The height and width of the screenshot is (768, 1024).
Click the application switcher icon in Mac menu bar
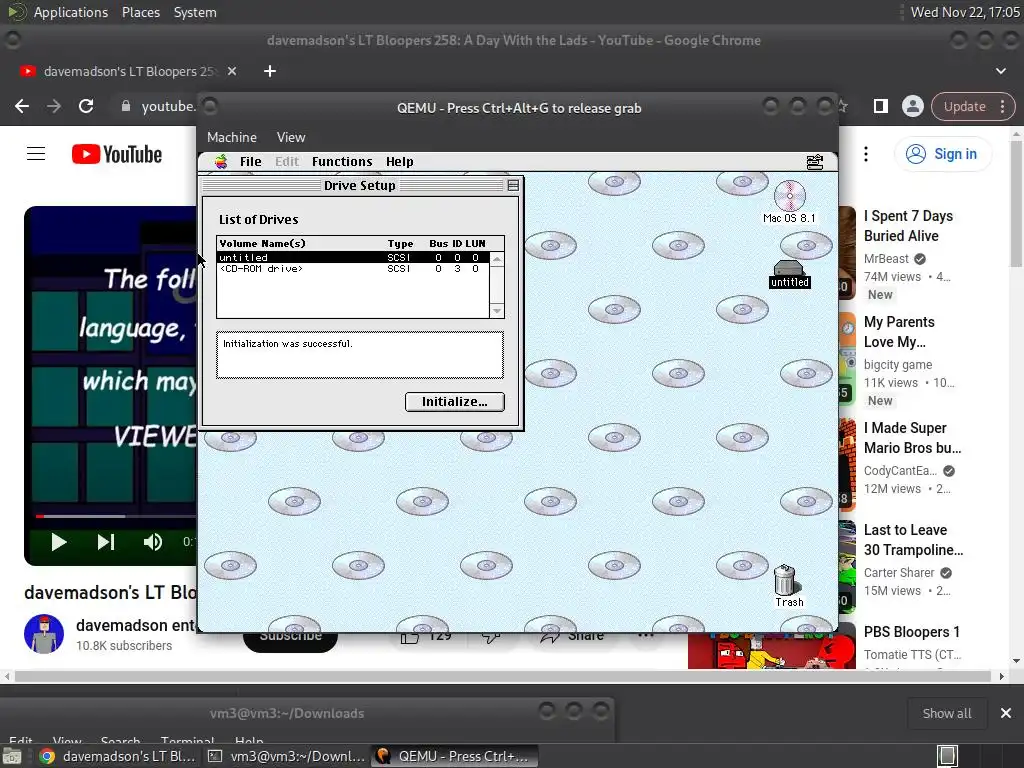[x=814, y=161]
